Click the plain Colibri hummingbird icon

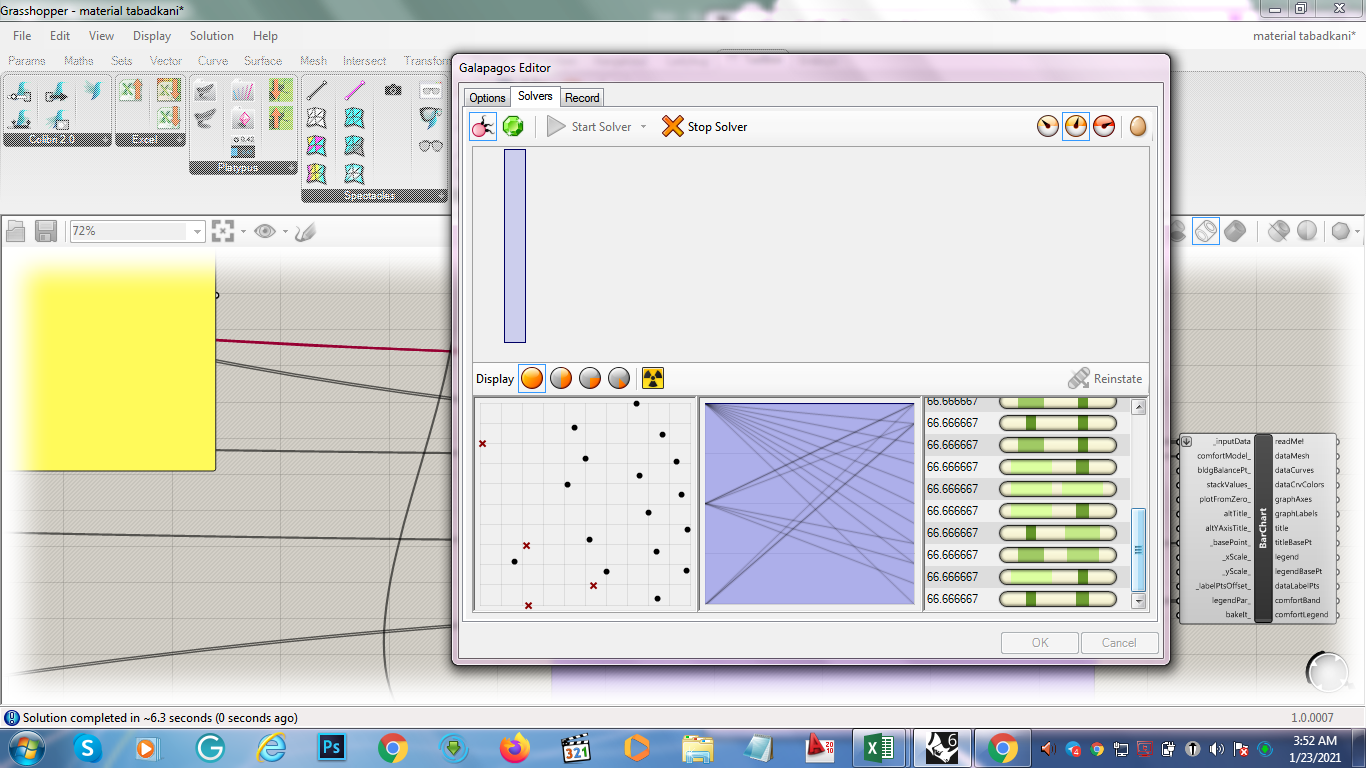pyautogui.click(x=94, y=91)
